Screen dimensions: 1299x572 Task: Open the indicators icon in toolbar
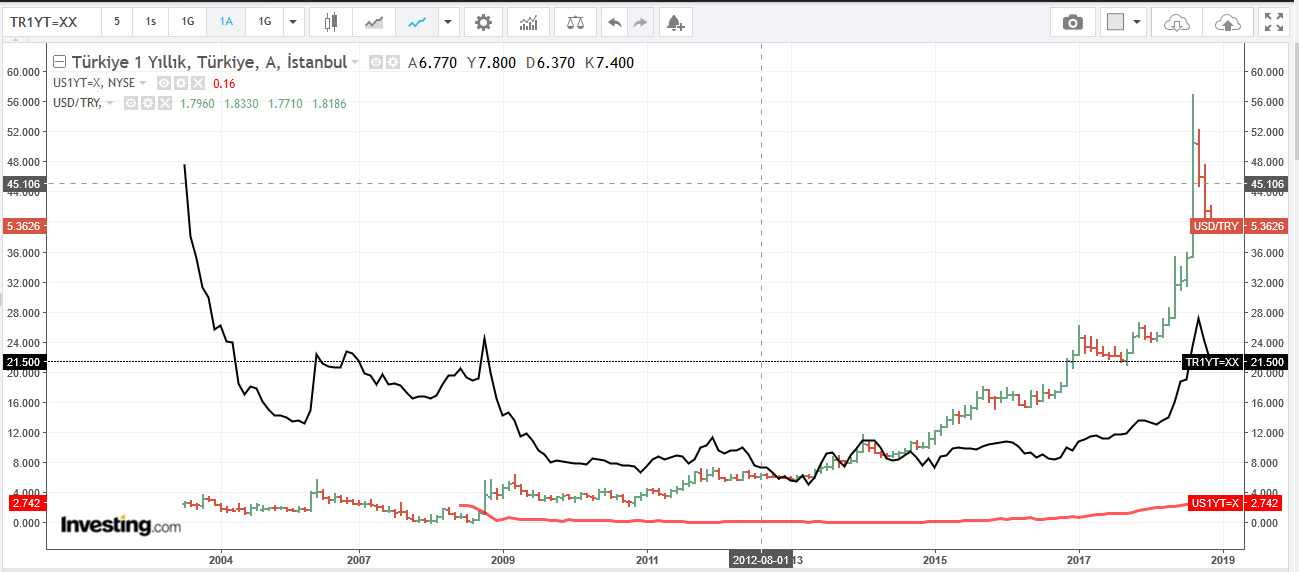[x=528, y=22]
